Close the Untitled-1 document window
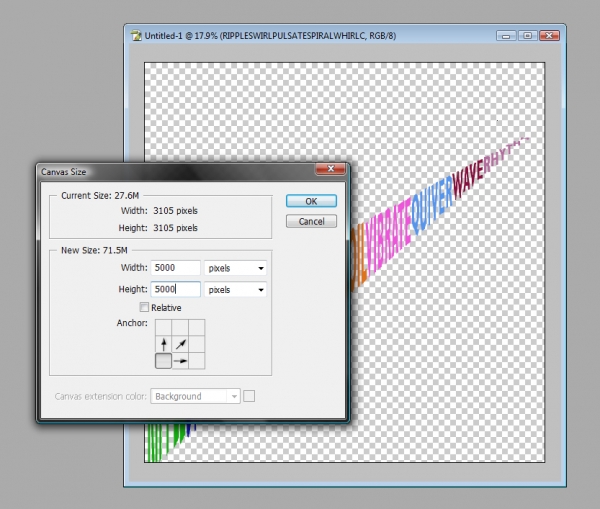This screenshot has width=600, height=509. pyautogui.click(x=549, y=36)
